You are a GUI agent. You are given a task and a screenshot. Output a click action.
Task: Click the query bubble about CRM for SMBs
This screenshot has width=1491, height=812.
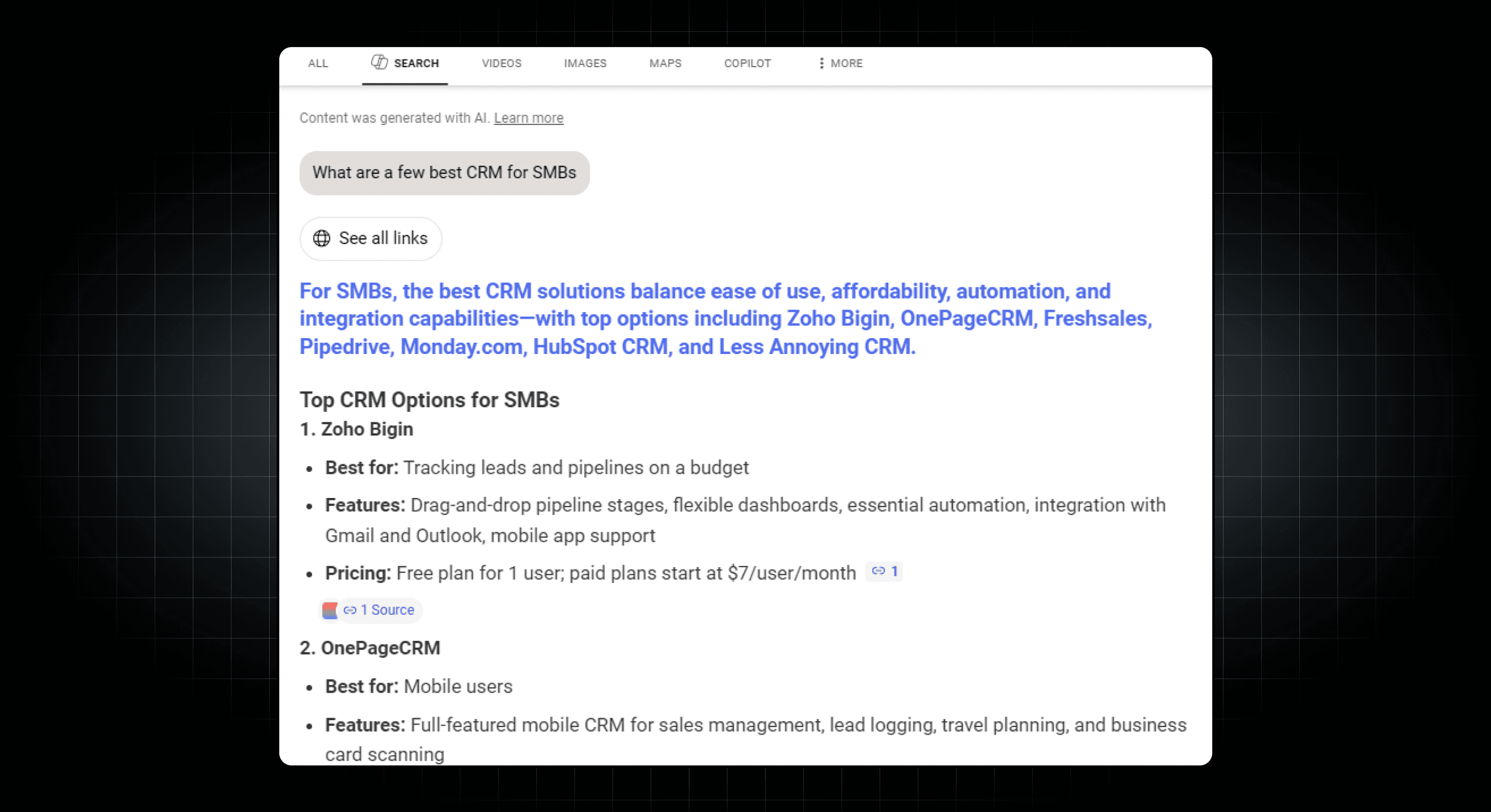(x=444, y=172)
